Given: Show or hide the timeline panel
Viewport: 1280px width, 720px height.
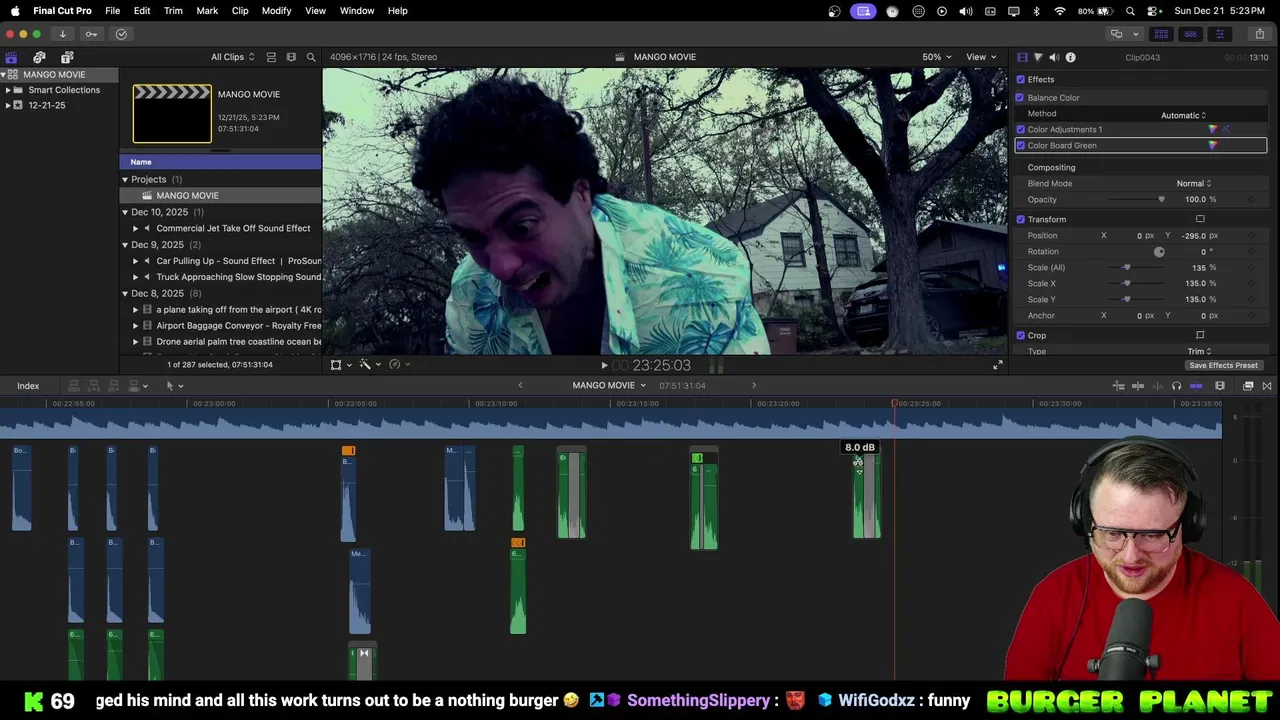Looking at the screenshot, I should (x=1190, y=34).
